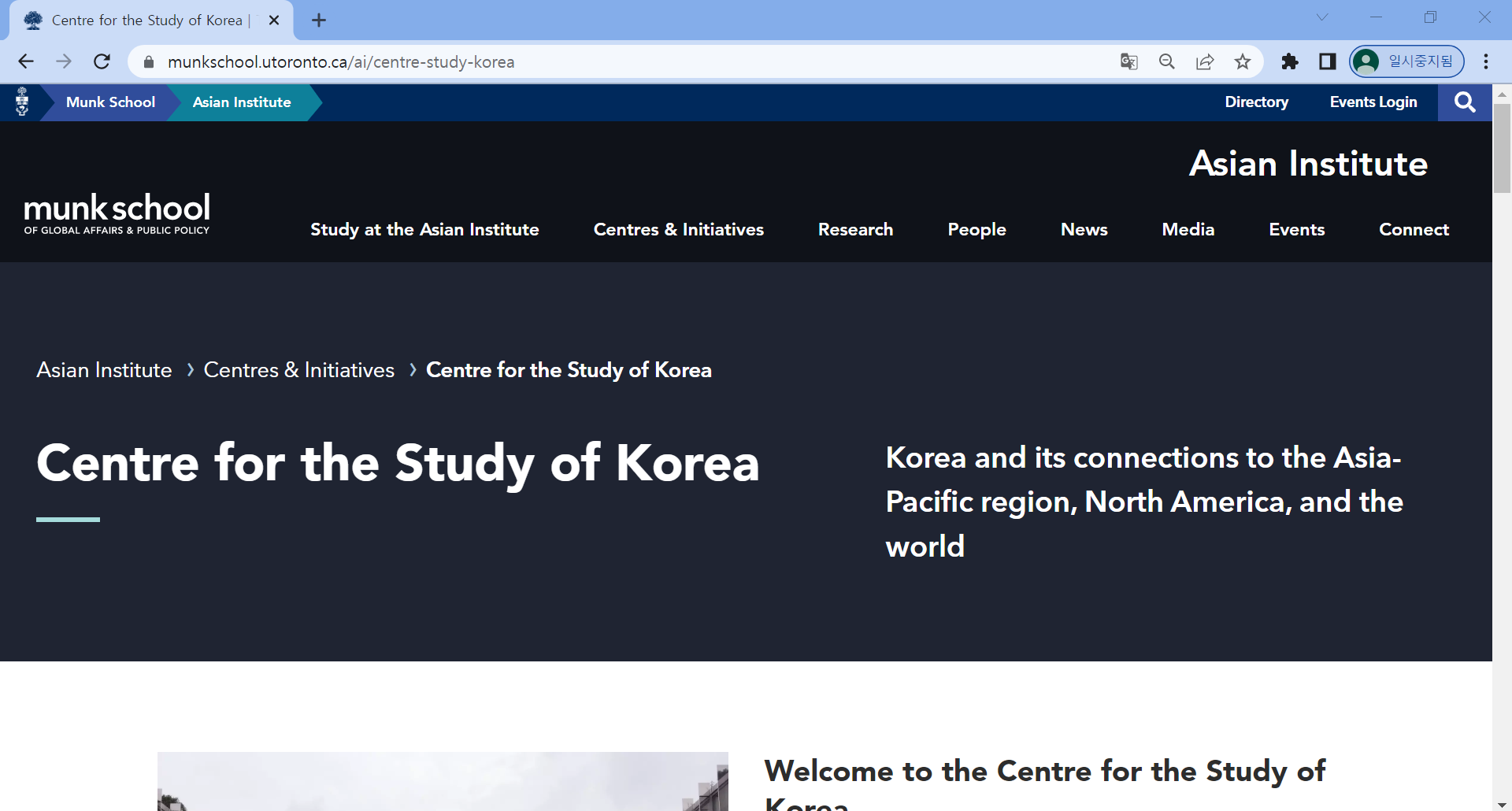Click the vertical scrollbar thumb
This screenshot has height=811, width=1512.
[1502, 148]
